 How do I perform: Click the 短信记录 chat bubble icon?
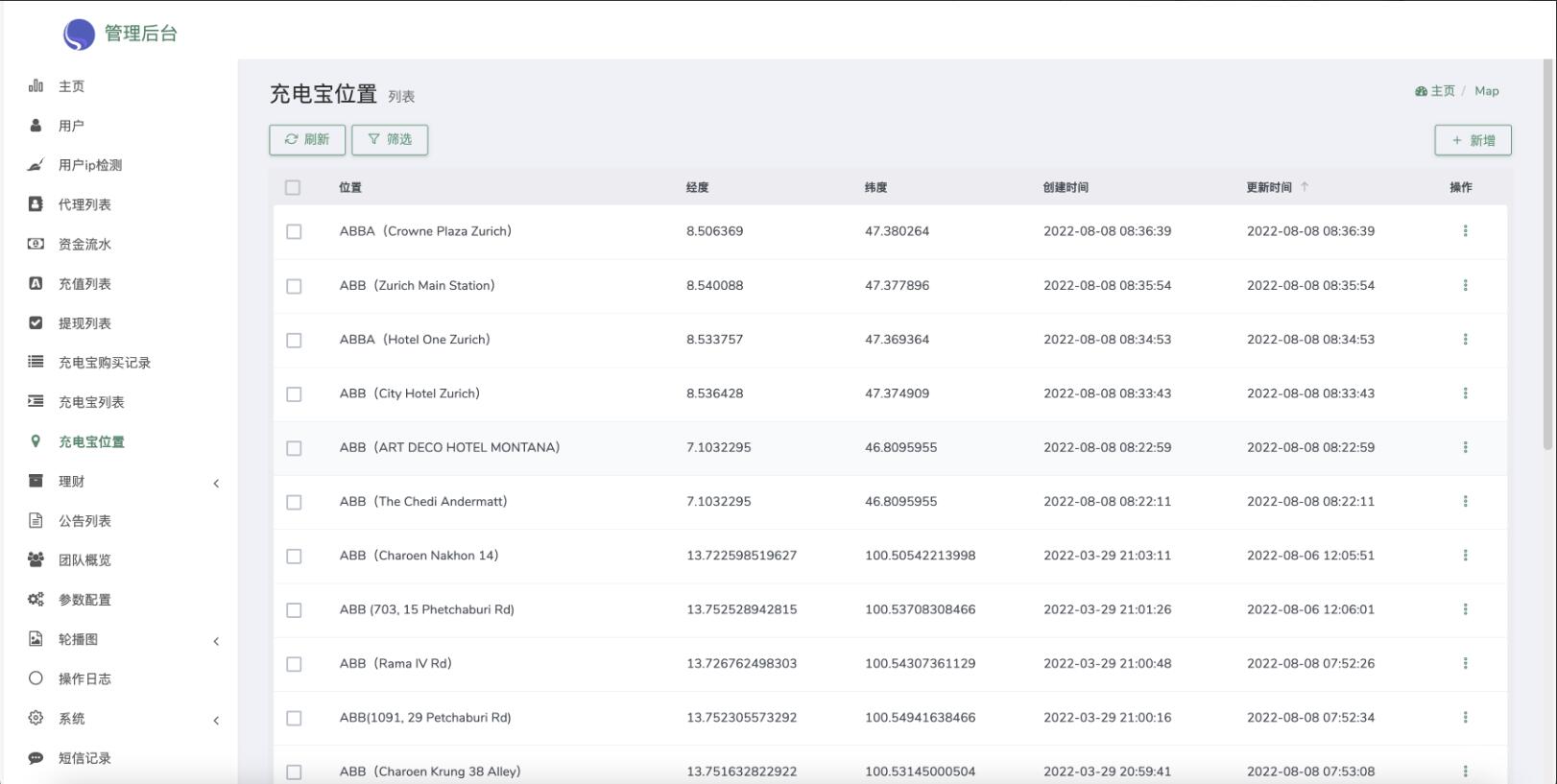36,758
